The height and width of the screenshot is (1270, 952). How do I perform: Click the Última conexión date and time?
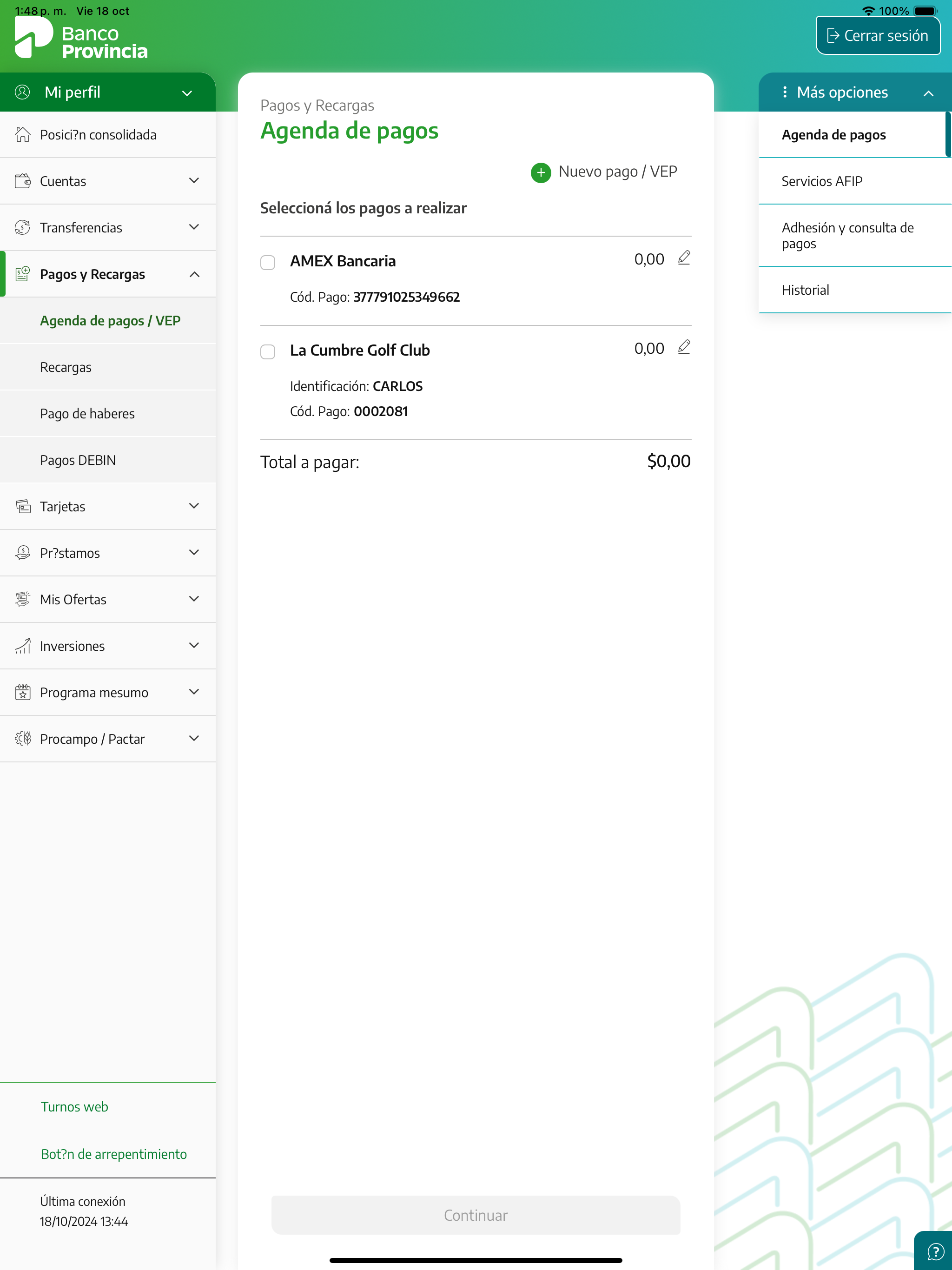coord(84,1221)
